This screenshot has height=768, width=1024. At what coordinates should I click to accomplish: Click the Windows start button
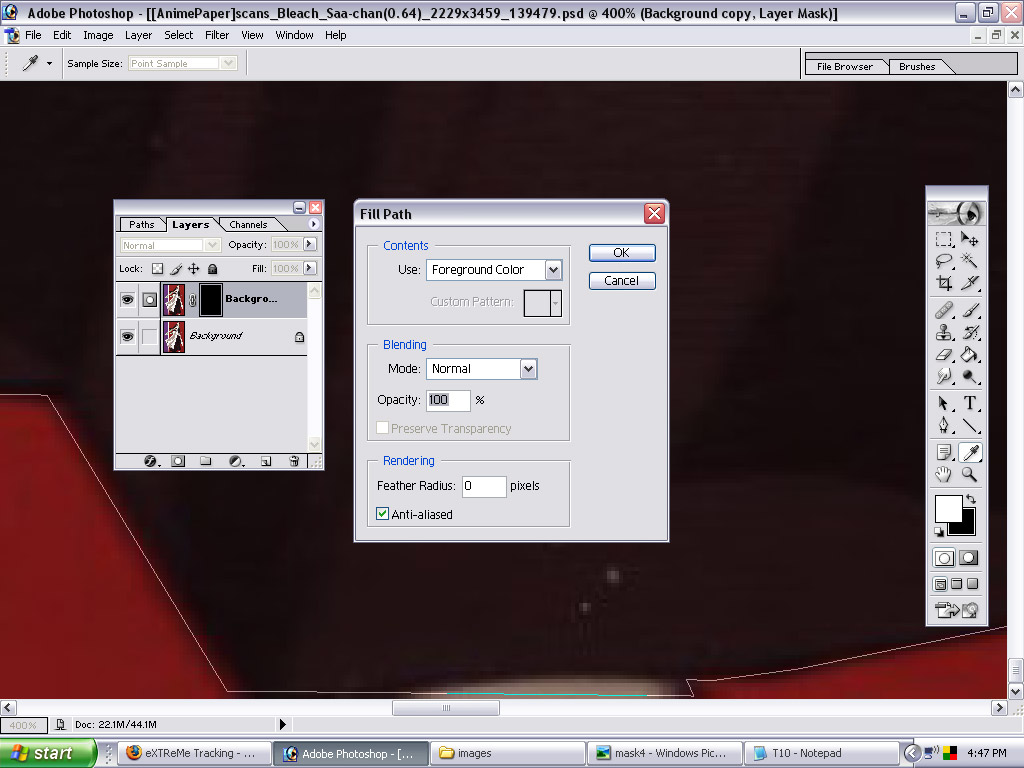tap(48, 753)
